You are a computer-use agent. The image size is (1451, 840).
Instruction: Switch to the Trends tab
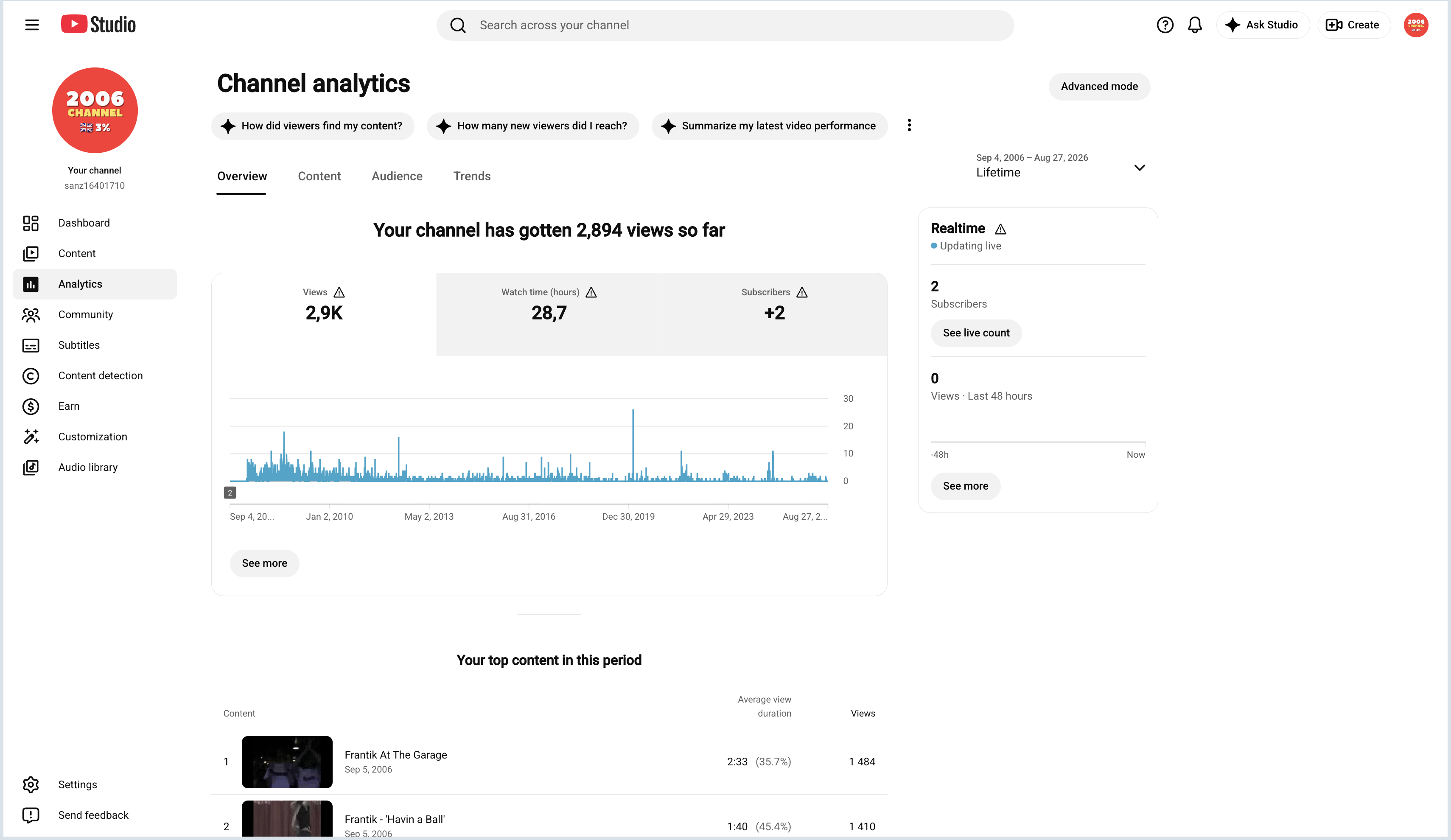[472, 176]
